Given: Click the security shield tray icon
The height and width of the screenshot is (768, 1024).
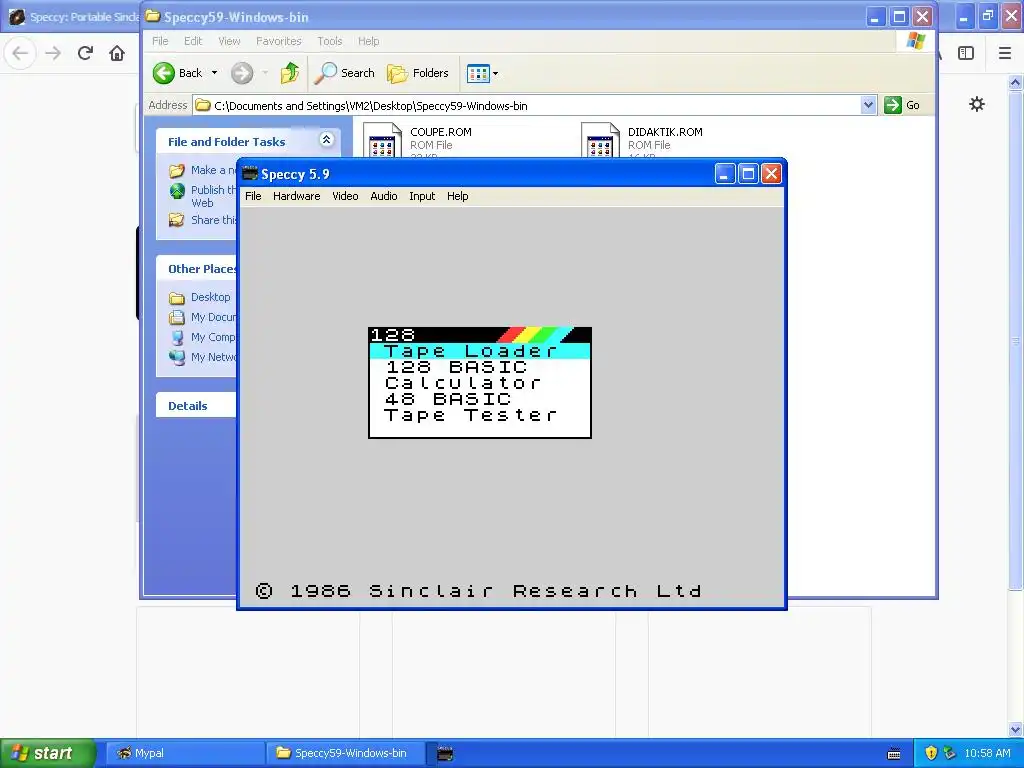Looking at the screenshot, I should tap(931, 753).
